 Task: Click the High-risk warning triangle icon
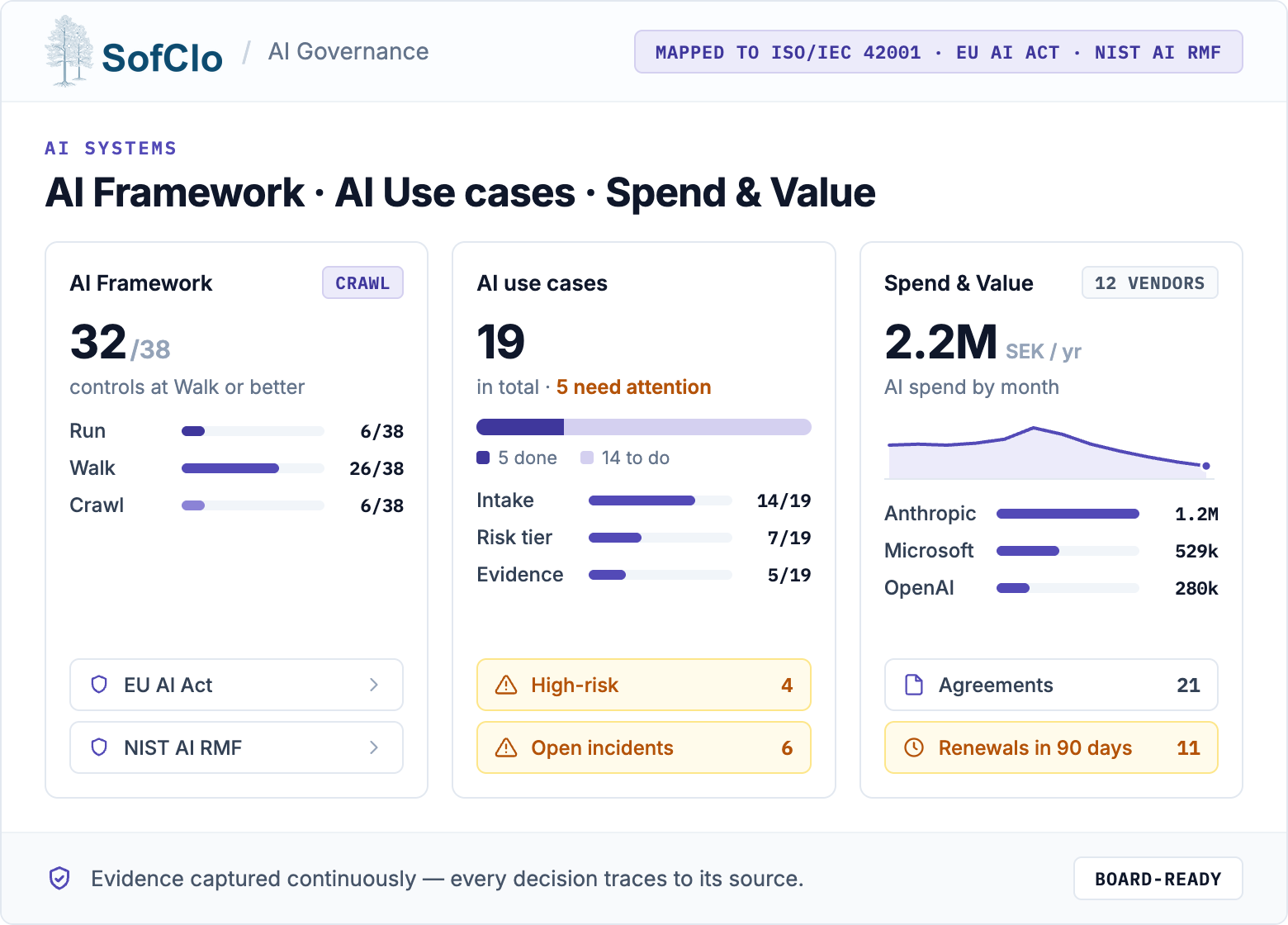coord(505,685)
